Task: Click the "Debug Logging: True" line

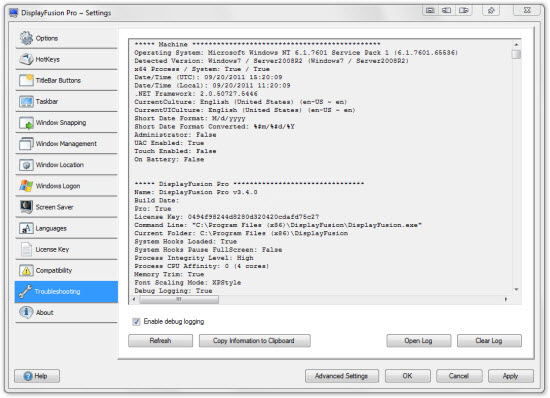Action: (173, 291)
